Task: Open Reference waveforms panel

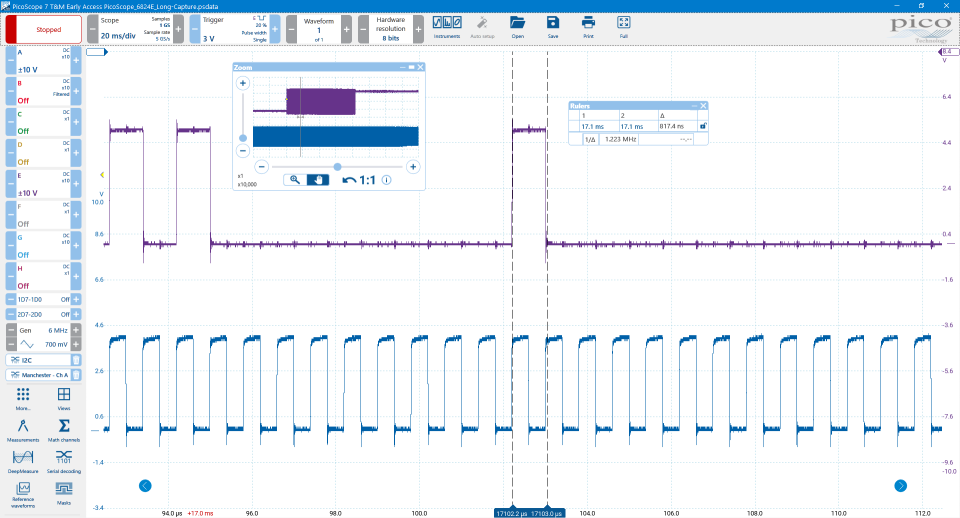Action: click(x=22, y=491)
